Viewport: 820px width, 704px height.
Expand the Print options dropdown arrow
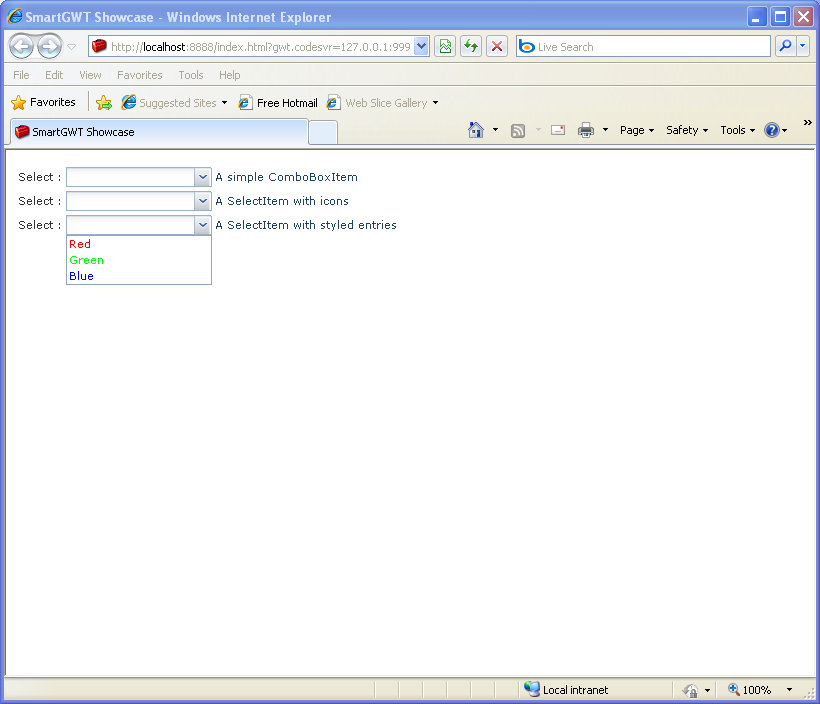pos(605,130)
